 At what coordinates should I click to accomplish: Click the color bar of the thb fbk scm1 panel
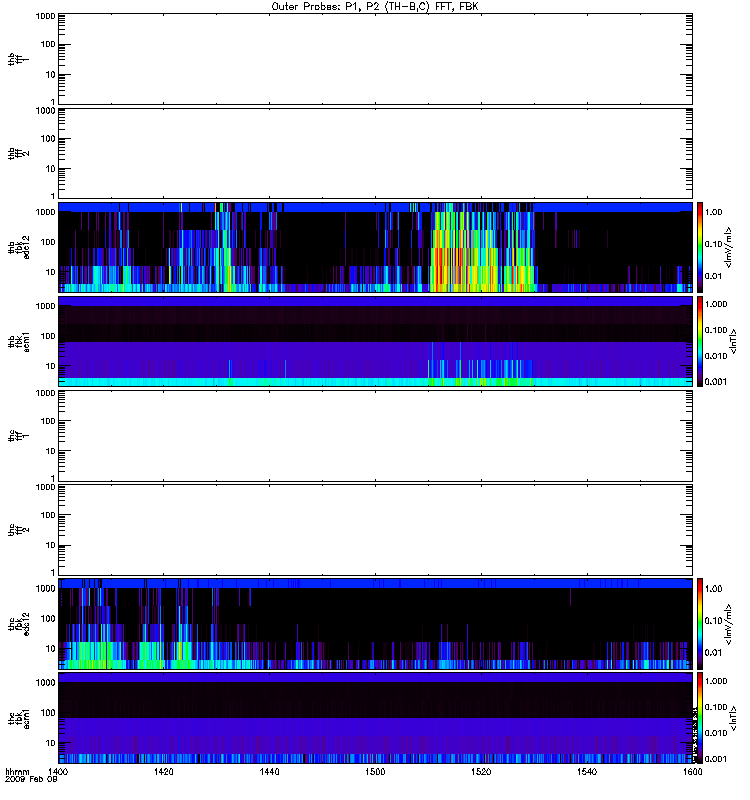coord(700,341)
